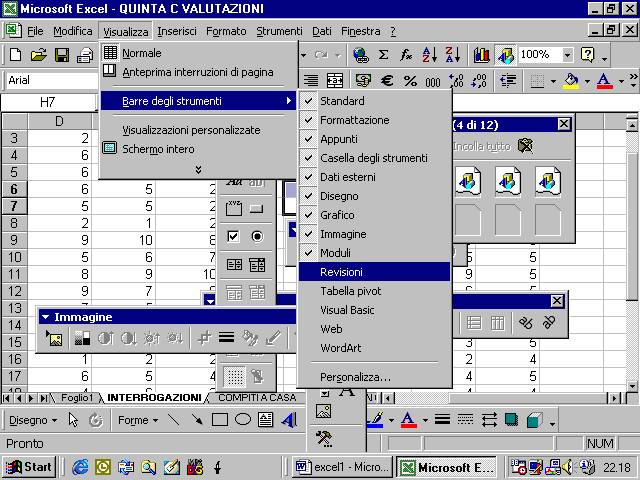The image size is (640, 480).
Task: Insert WordArt from drawing toolbar
Action: coord(289,420)
